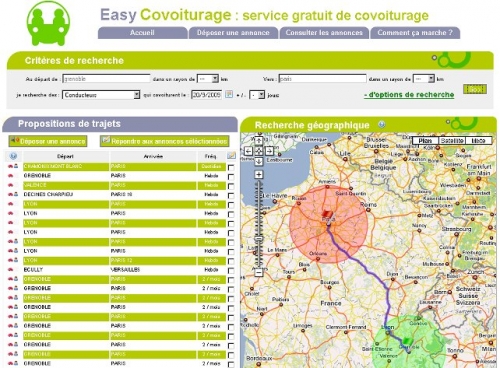Click the Vers destination input field

coord(322,79)
